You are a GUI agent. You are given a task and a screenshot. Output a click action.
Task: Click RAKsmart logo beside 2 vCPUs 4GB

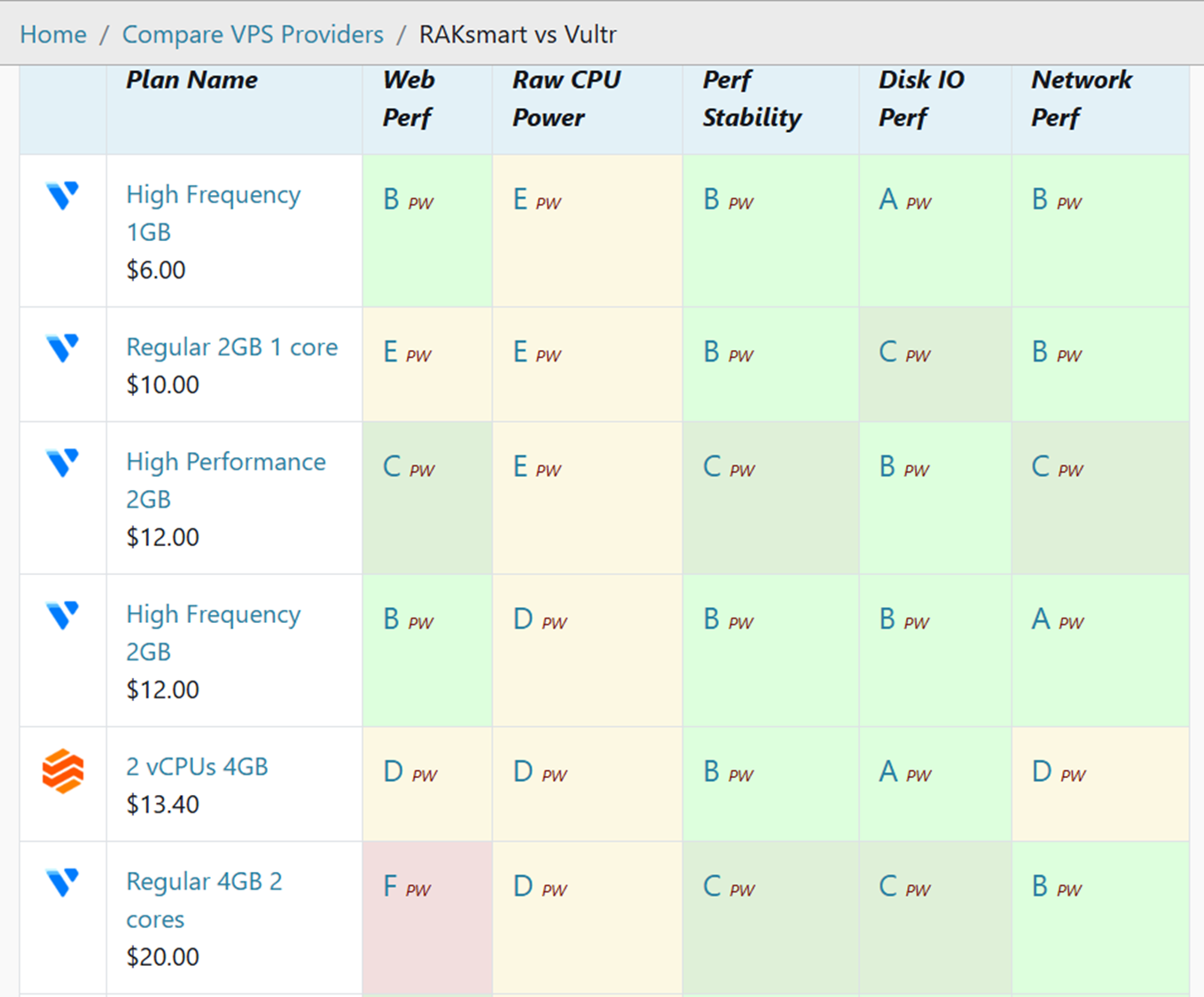click(62, 770)
